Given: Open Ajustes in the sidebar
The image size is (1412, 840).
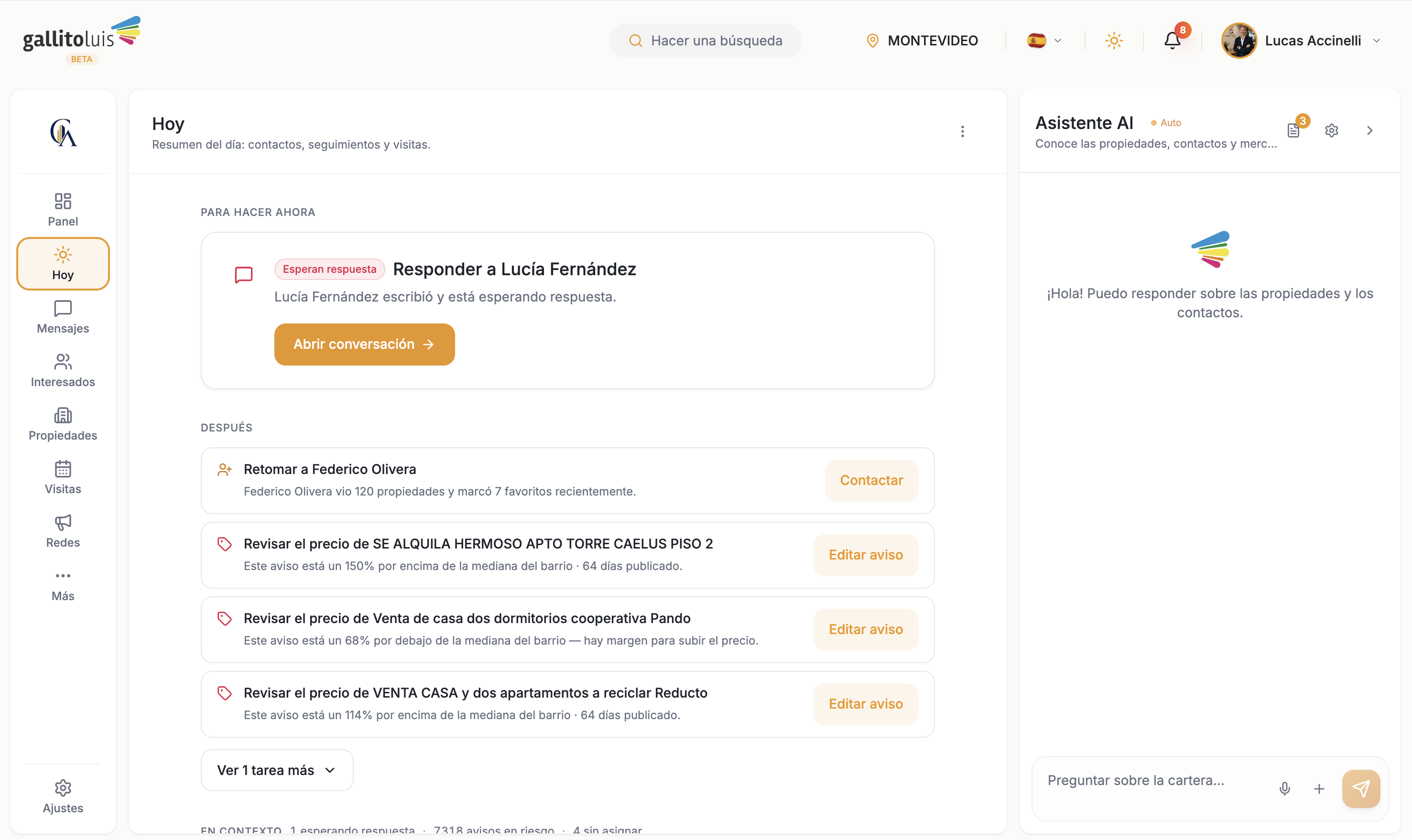Looking at the screenshot, I should click(63, 797).
